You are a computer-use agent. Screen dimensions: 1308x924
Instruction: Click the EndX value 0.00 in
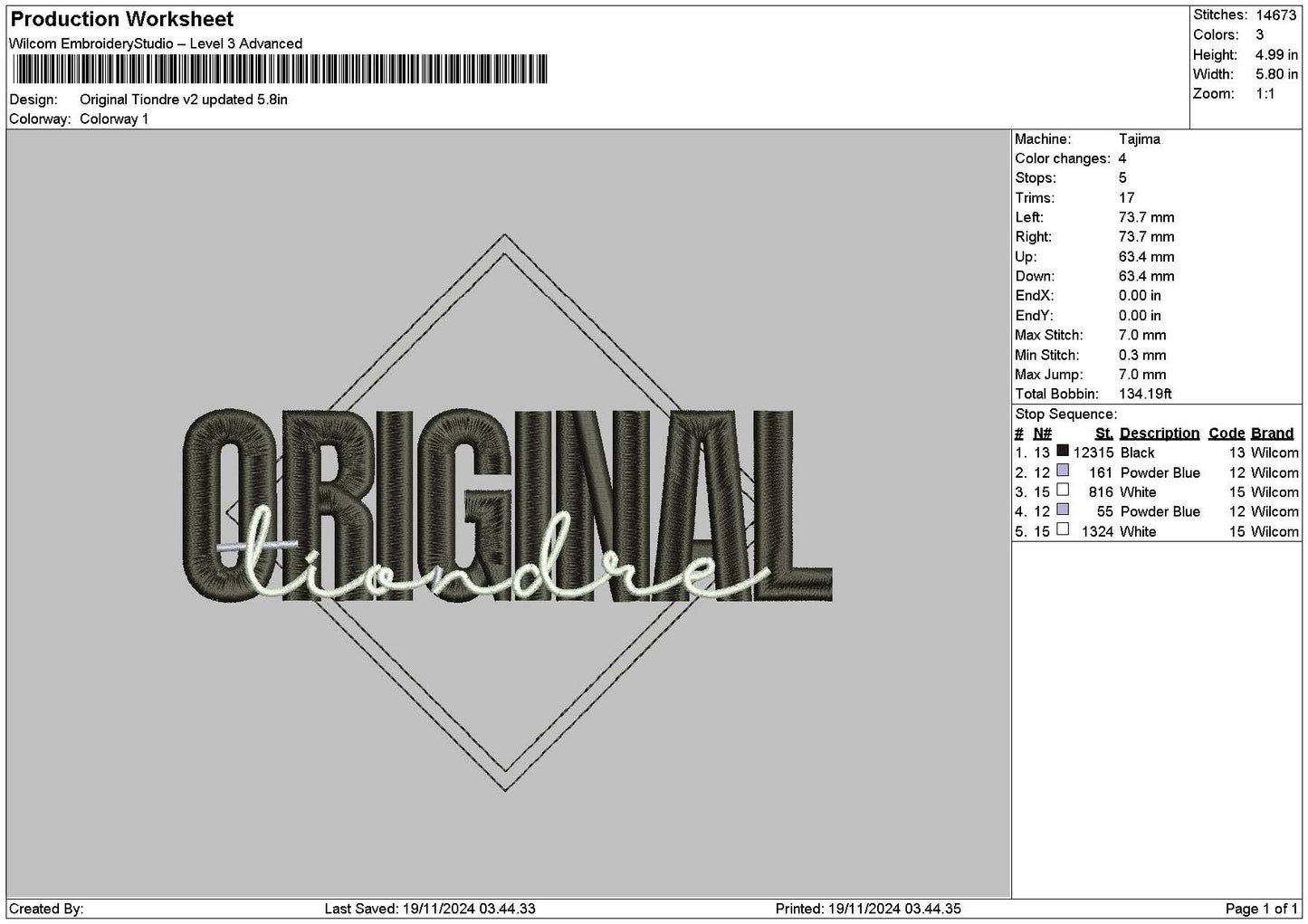[x=1140, y=296]
